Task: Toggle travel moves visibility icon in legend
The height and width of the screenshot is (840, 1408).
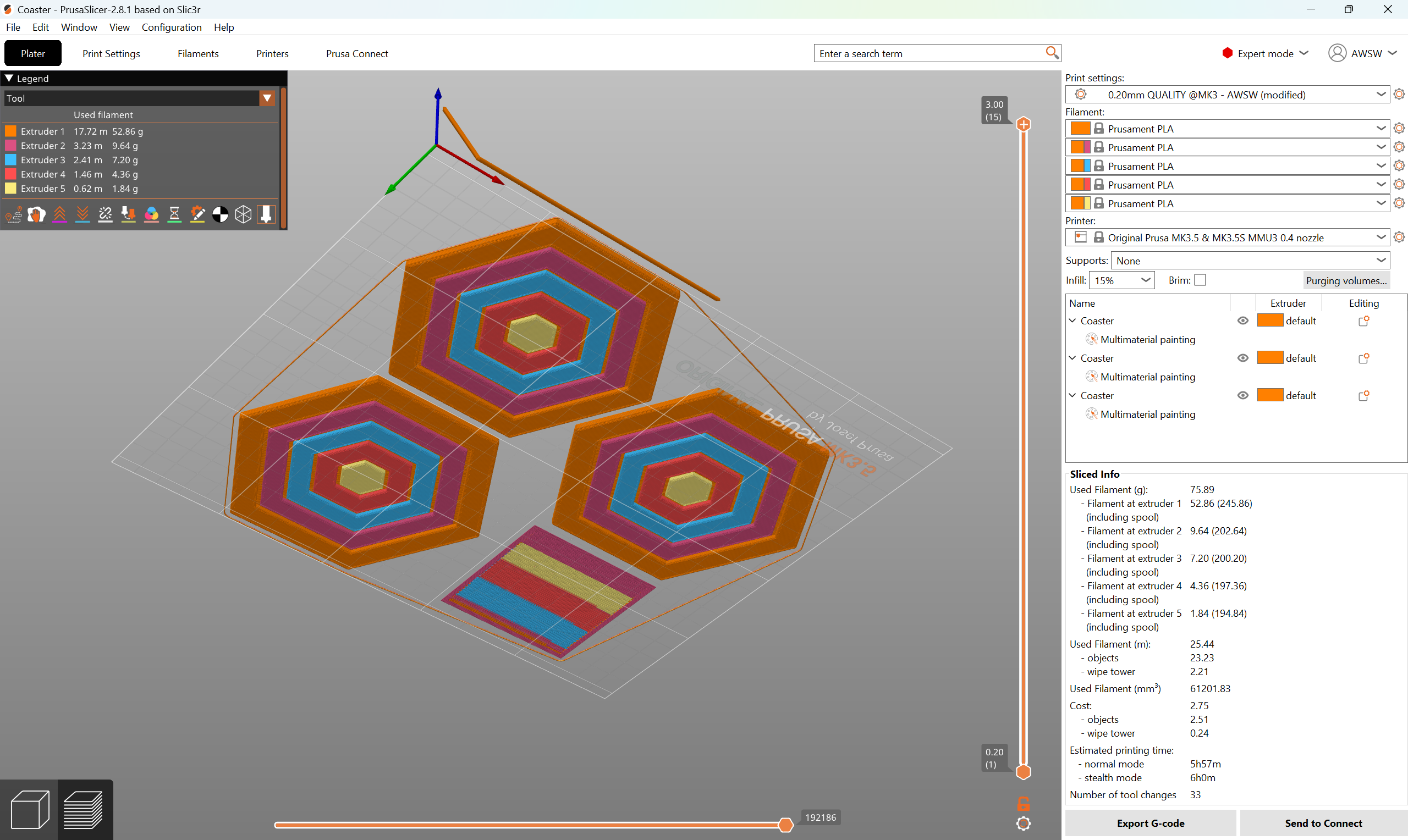Action: pos(14,214)
